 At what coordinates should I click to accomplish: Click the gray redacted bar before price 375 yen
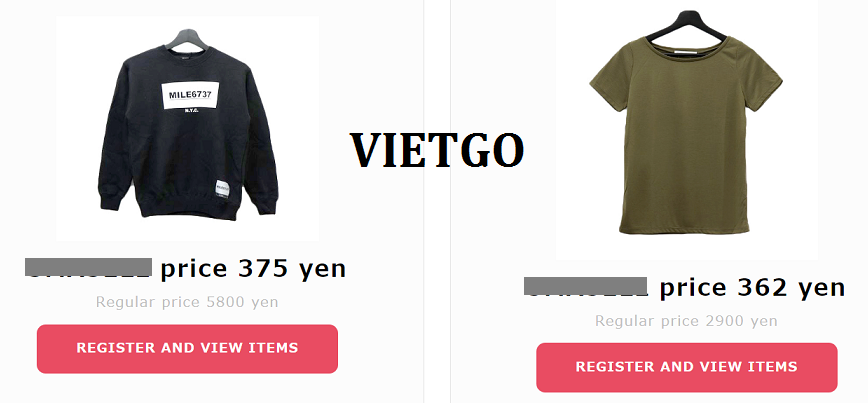pyautogui.click(x=89, y=266)
